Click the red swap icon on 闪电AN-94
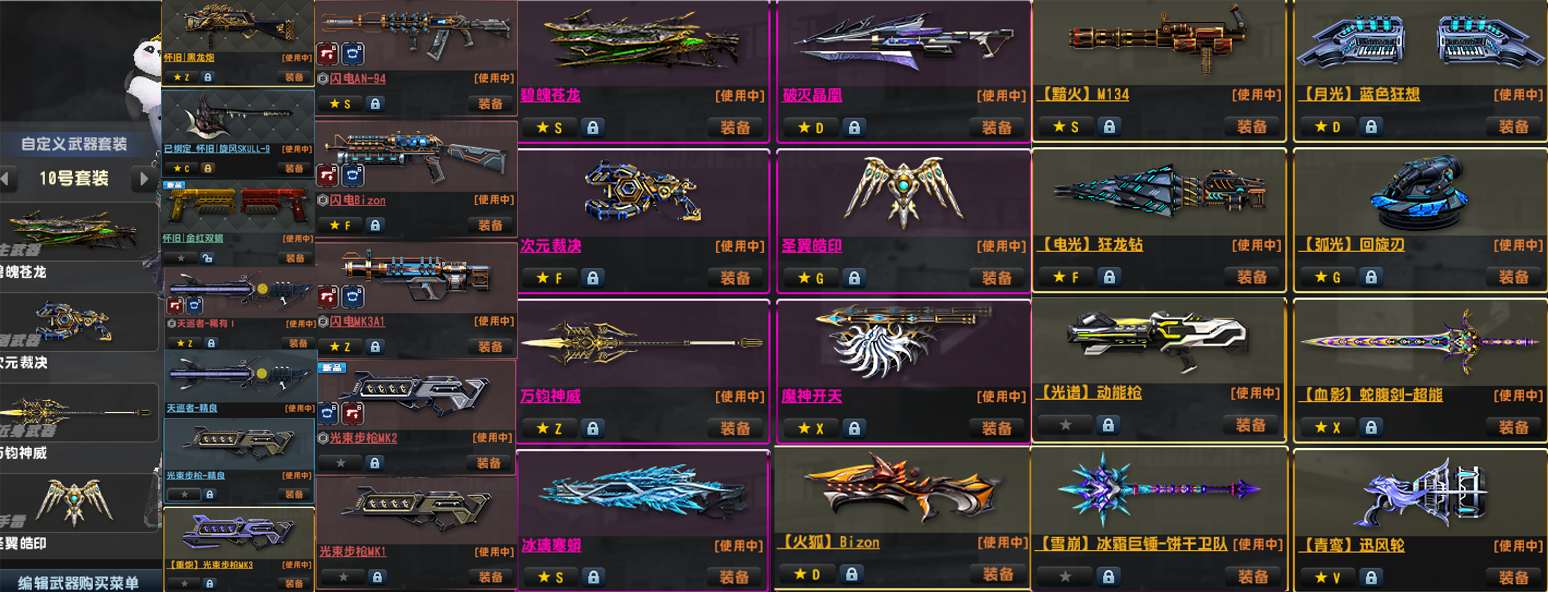The image size is (1548, 592). (327, 52)
